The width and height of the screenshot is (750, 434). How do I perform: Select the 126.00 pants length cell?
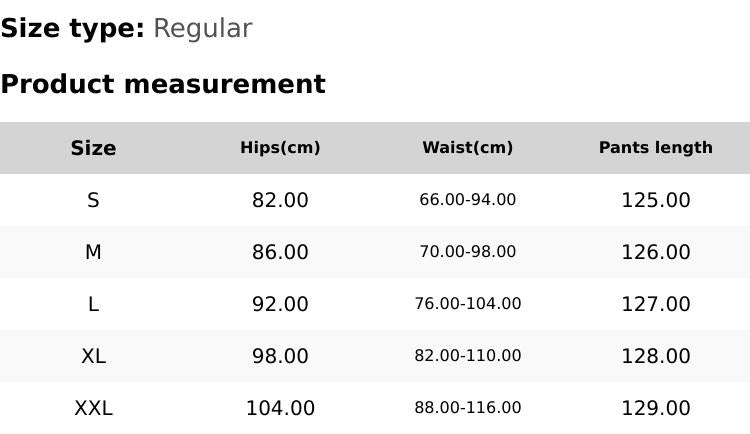pos(655,252)
